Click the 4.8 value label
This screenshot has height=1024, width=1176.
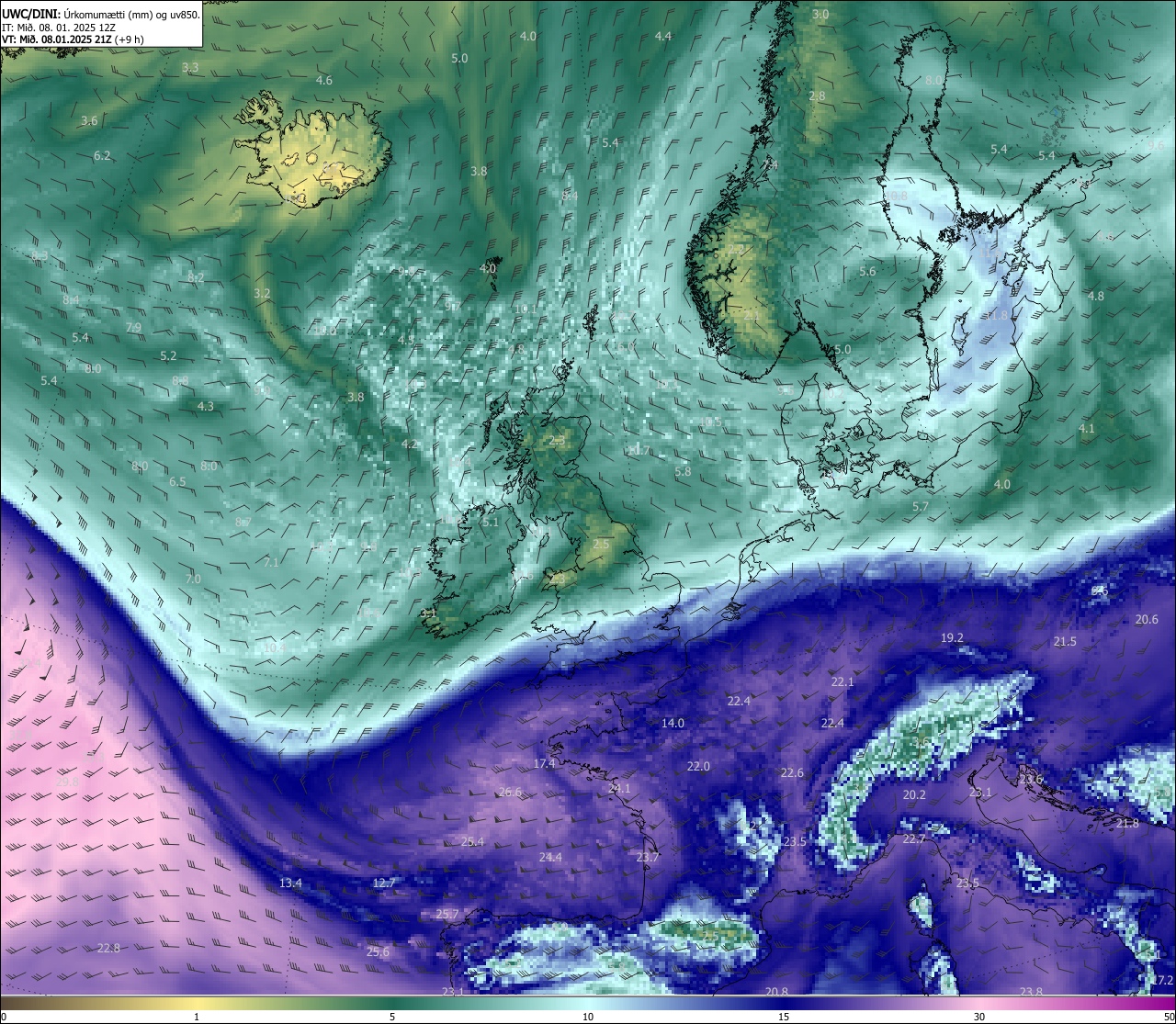point(1096,296)
